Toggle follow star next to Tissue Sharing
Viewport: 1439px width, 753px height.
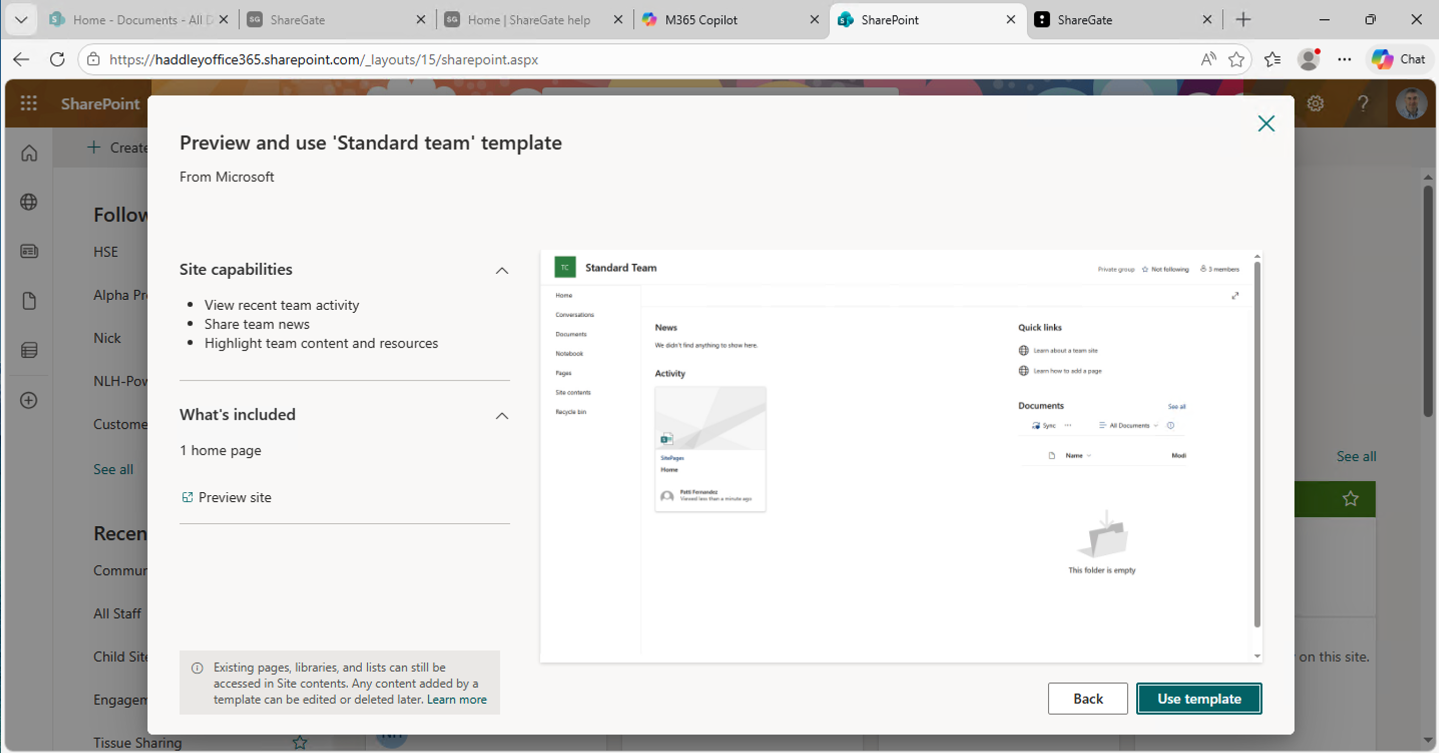point(299,743)
